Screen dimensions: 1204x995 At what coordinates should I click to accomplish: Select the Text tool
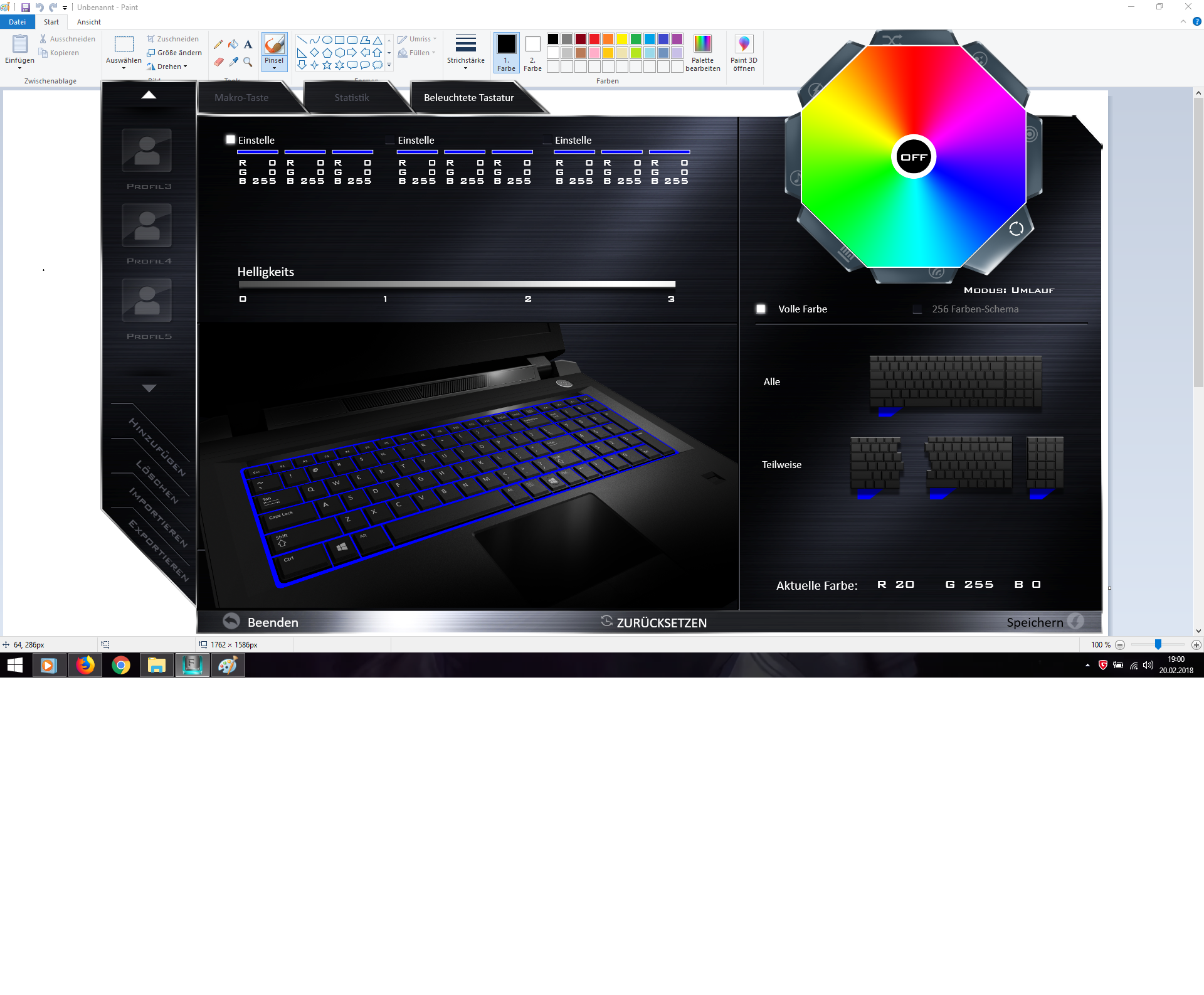248,45
